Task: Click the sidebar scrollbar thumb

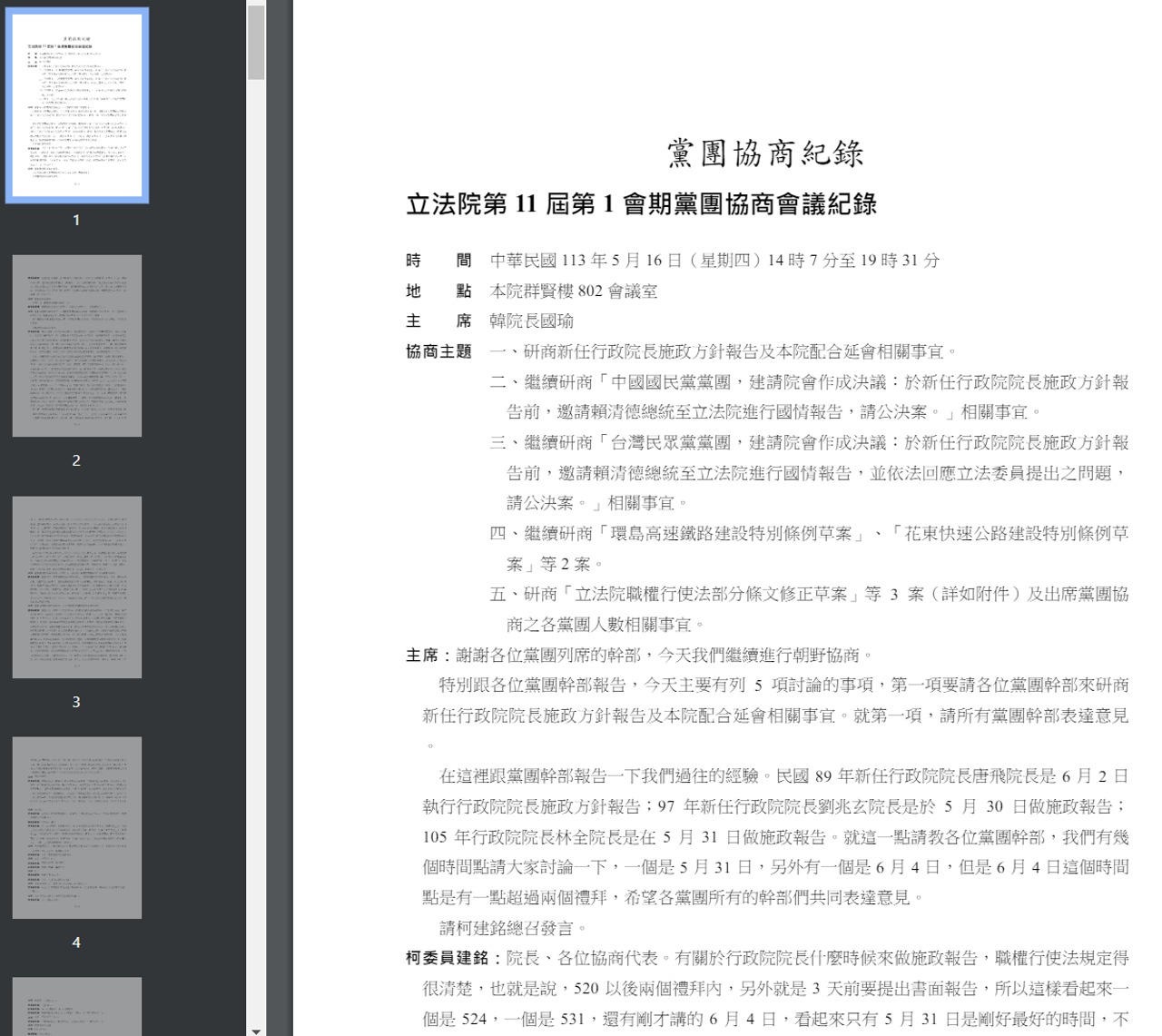Action: pos(256,42)
